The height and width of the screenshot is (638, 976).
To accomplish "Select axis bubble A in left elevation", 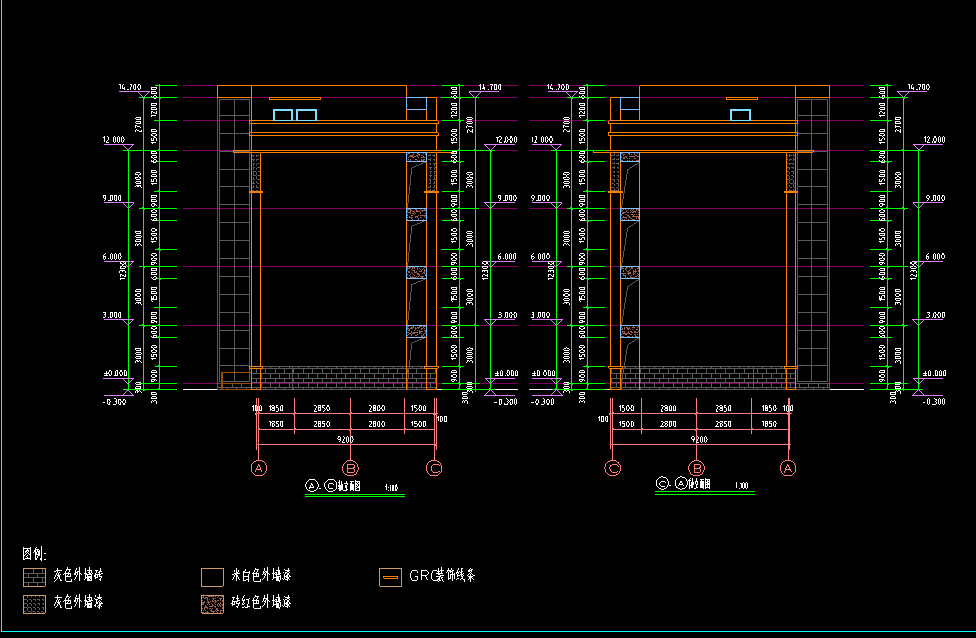I will click(259, 468).
